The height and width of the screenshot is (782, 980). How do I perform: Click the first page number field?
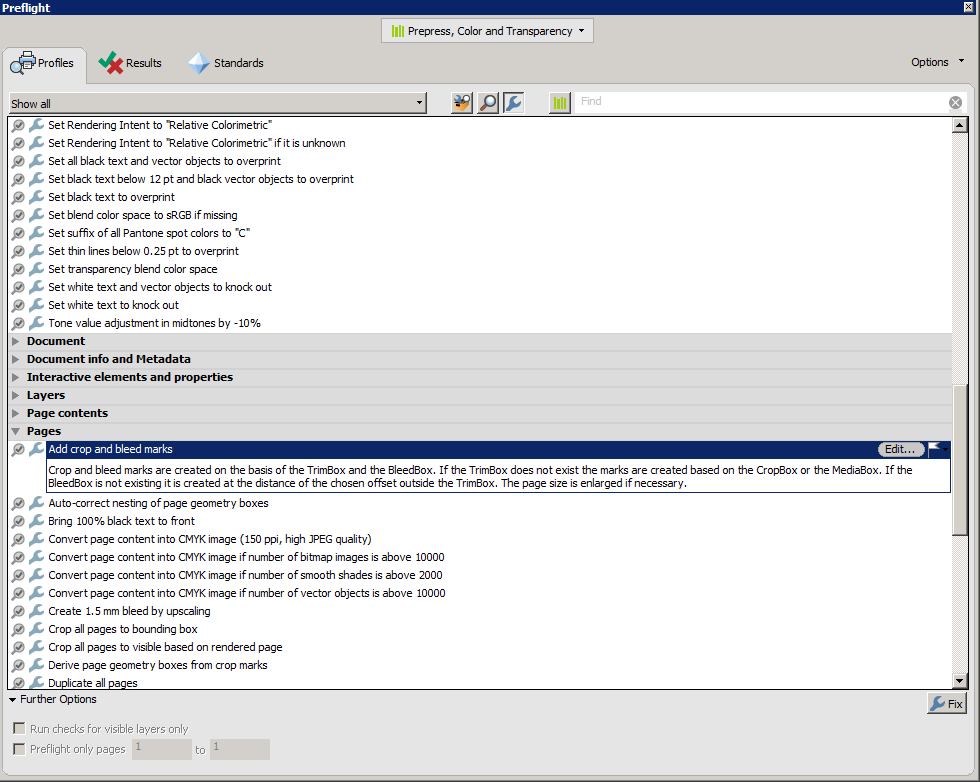[162, 749]
